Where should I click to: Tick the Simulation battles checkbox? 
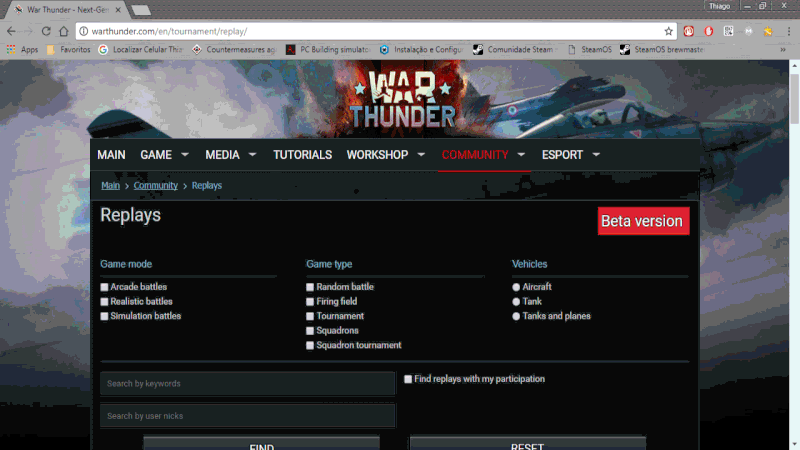tap(104, 316)
